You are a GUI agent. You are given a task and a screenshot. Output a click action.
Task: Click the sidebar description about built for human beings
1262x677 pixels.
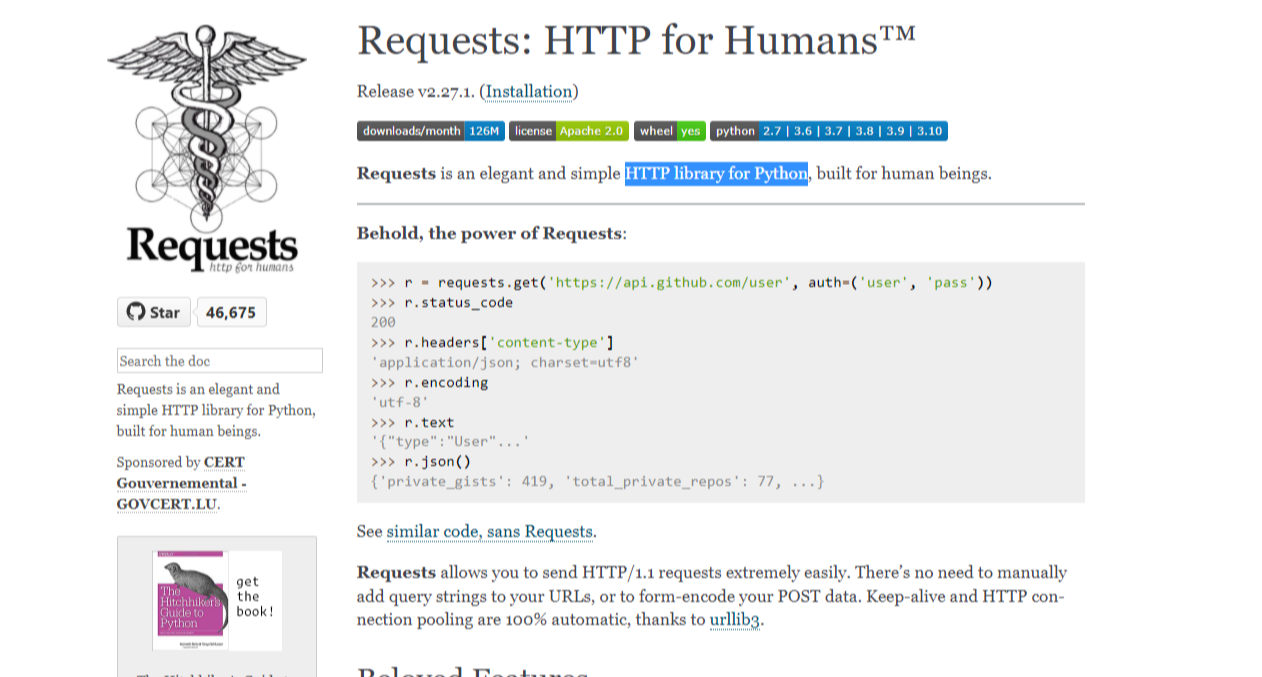click(x=216, y=410)
